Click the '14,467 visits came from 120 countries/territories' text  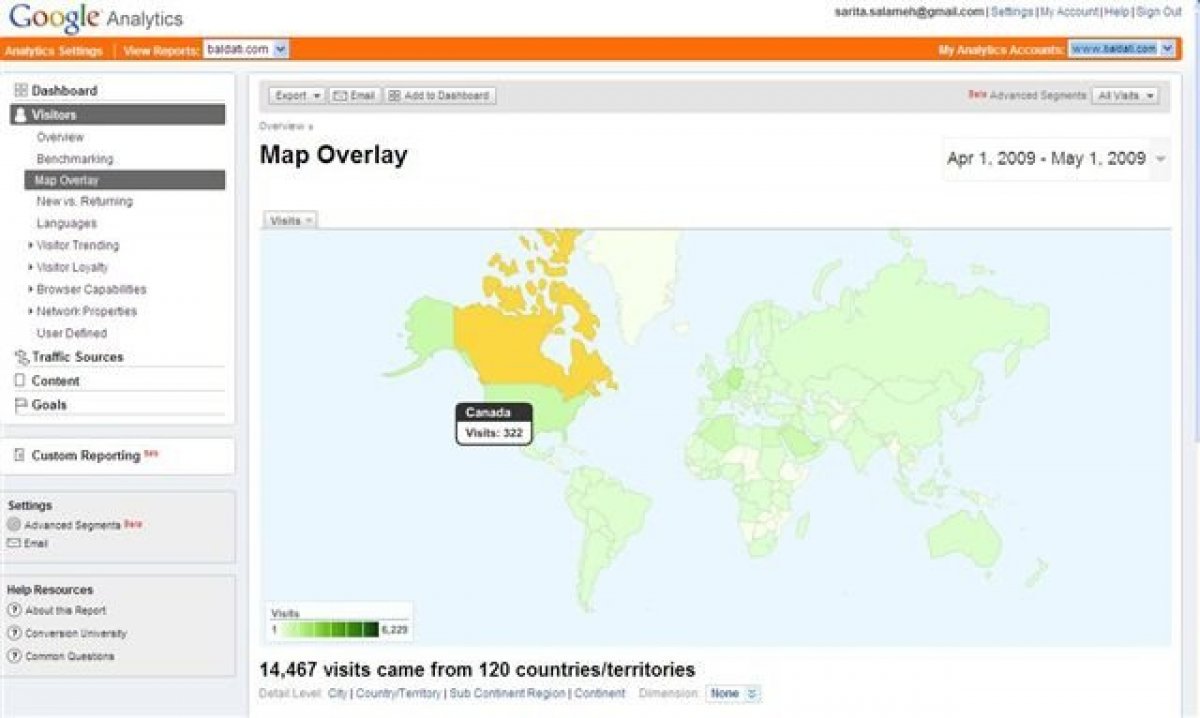(x=477, y=670)
